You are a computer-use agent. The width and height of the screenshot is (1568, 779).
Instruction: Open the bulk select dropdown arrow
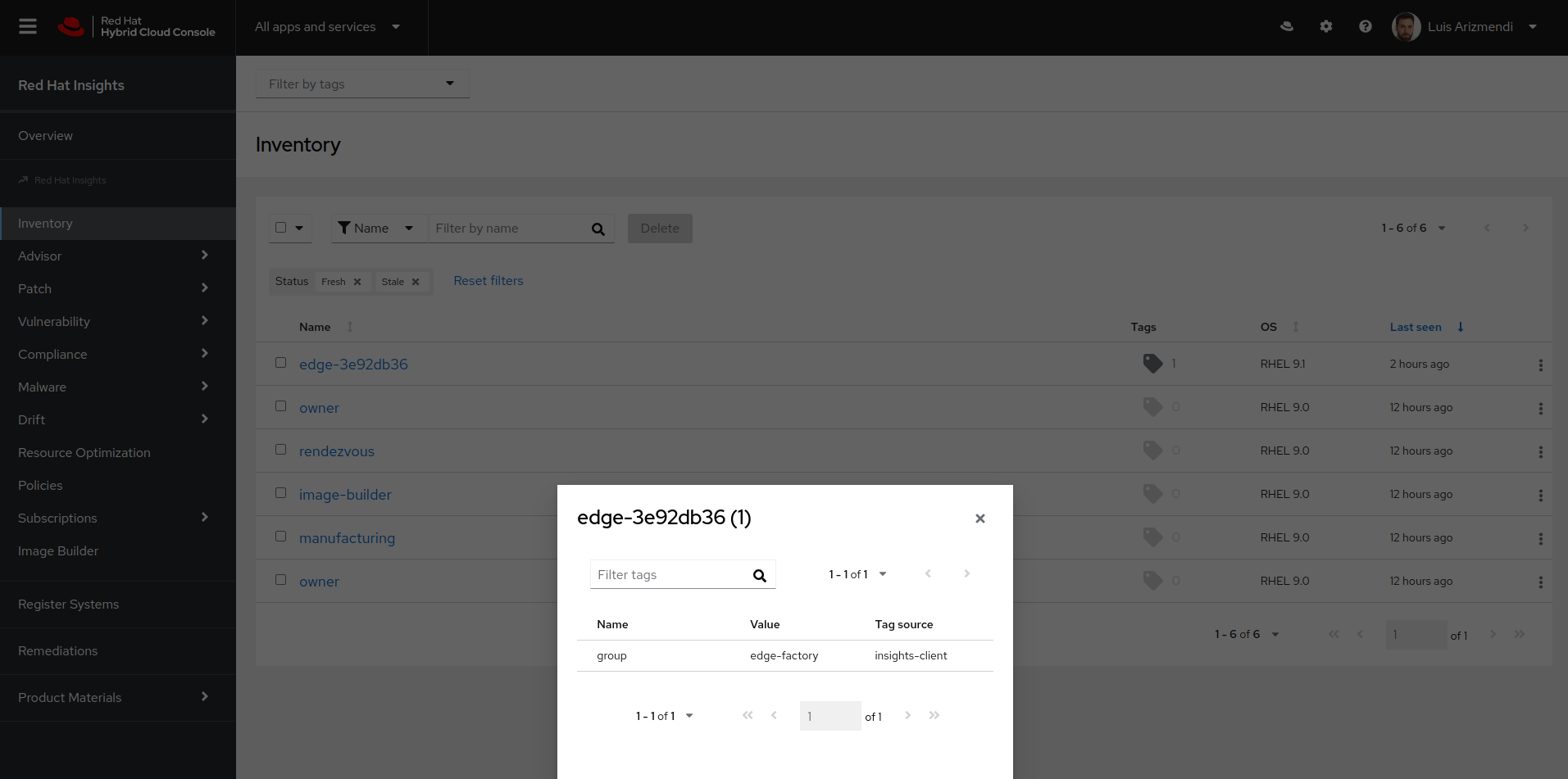(x=299, y=229)
